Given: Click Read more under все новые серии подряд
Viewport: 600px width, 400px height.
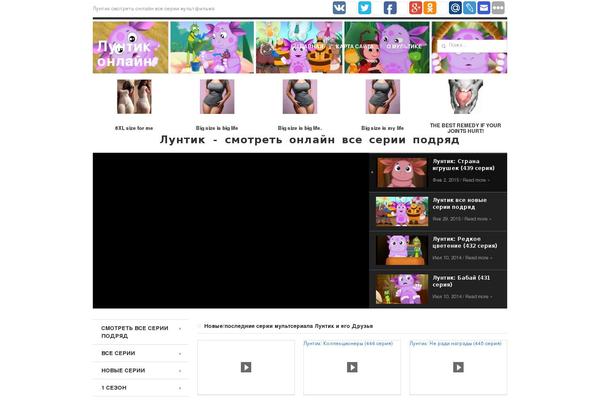Looking at the screenshot, I should pos(478,219).
